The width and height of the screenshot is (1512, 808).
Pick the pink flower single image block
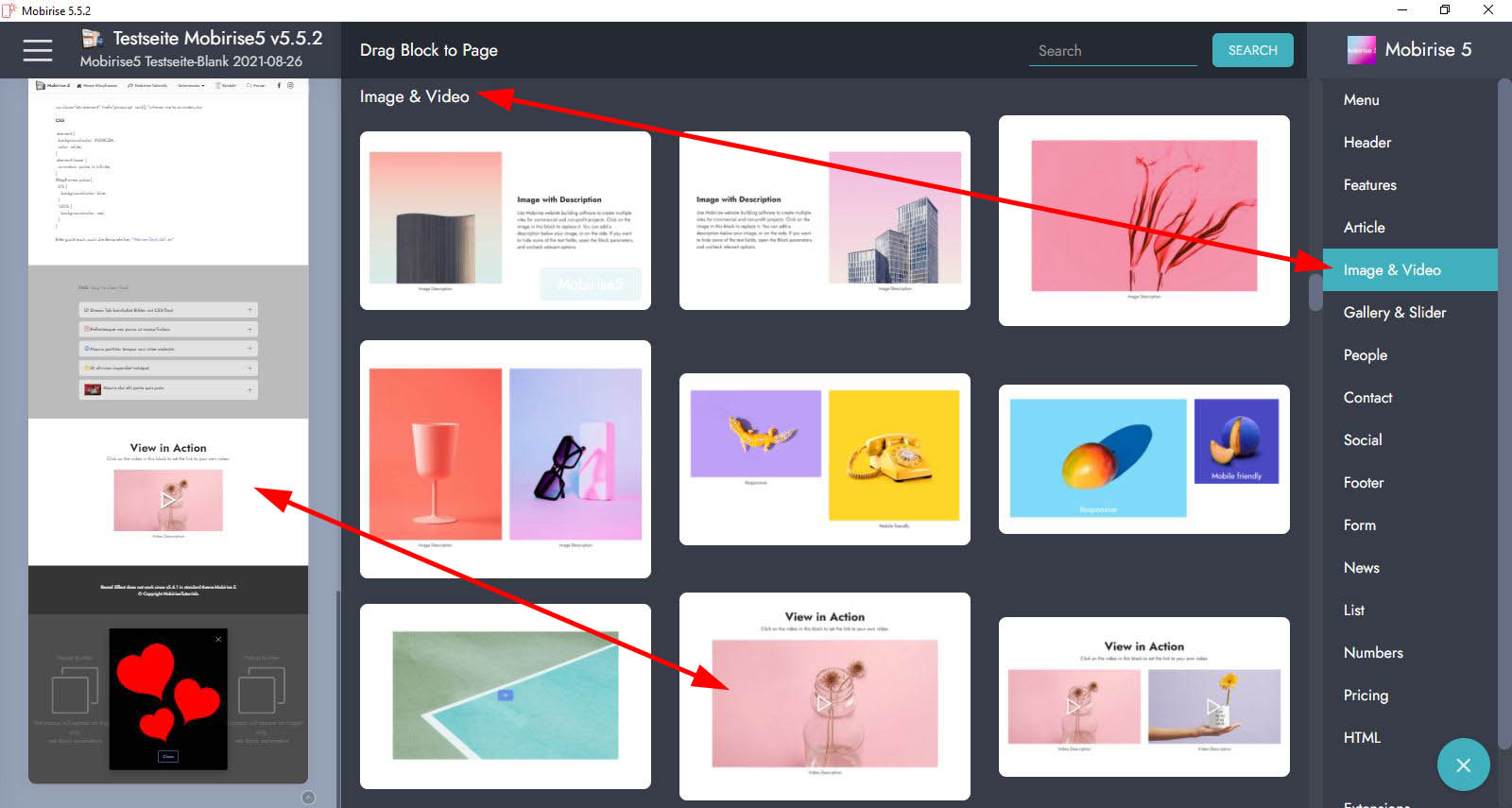pos(1144,220)
